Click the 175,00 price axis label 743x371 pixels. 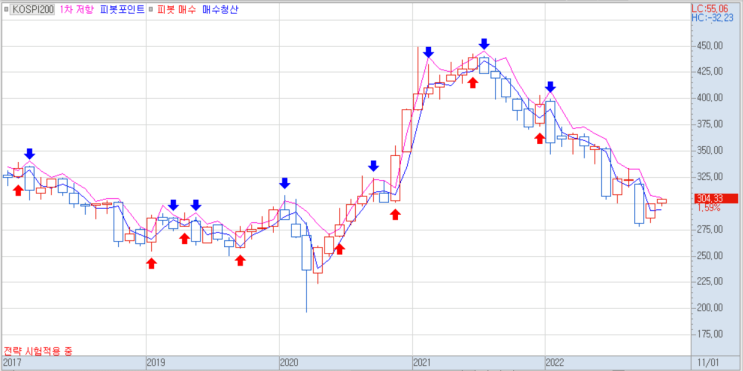click(x=709, y=335)
